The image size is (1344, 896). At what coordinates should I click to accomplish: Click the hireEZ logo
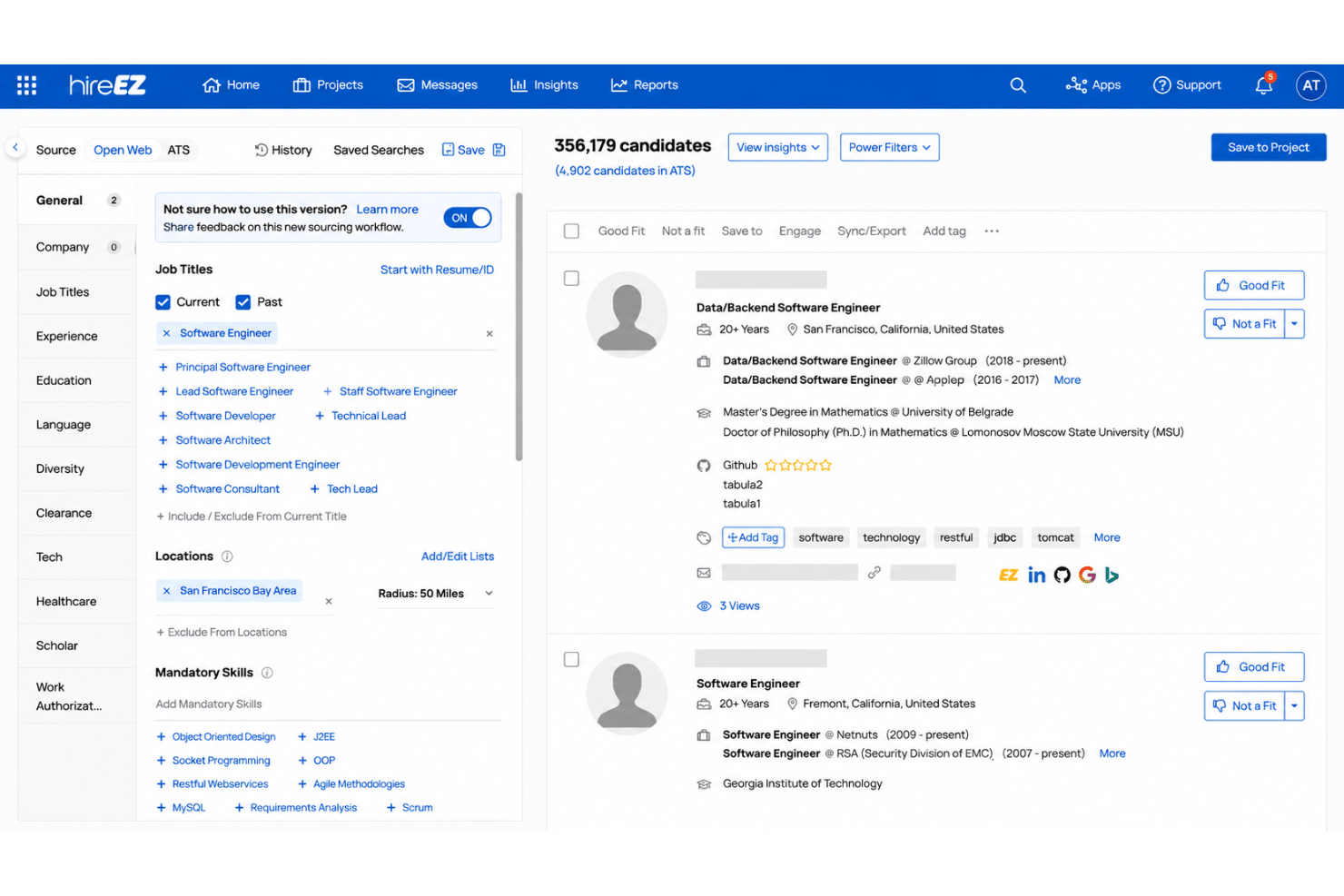coord(107,85)
